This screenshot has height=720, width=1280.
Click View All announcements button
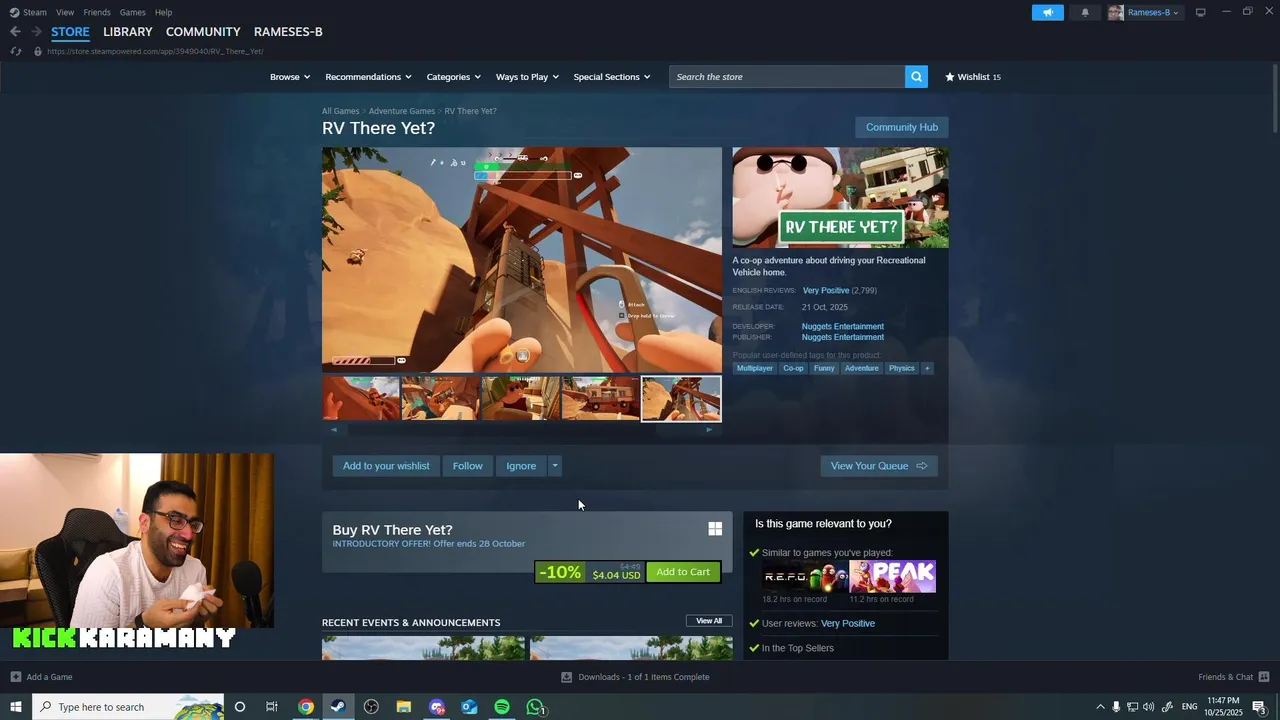click(709, 621)
